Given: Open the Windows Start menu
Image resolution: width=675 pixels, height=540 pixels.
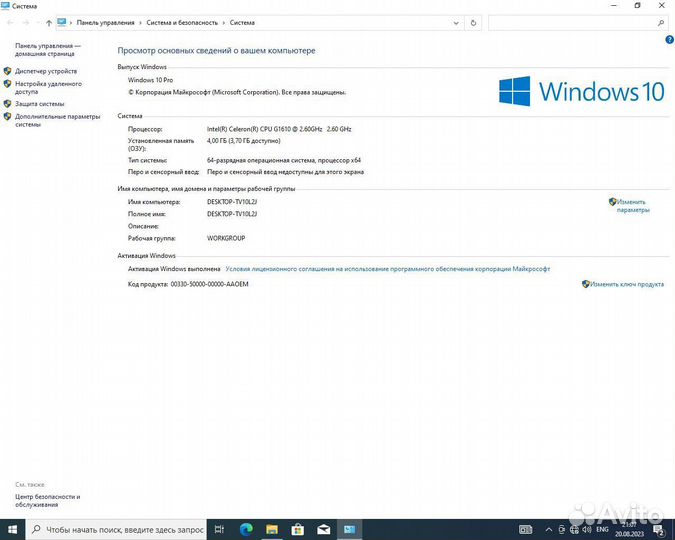Looking at the screenshot, I should [12, 530].
